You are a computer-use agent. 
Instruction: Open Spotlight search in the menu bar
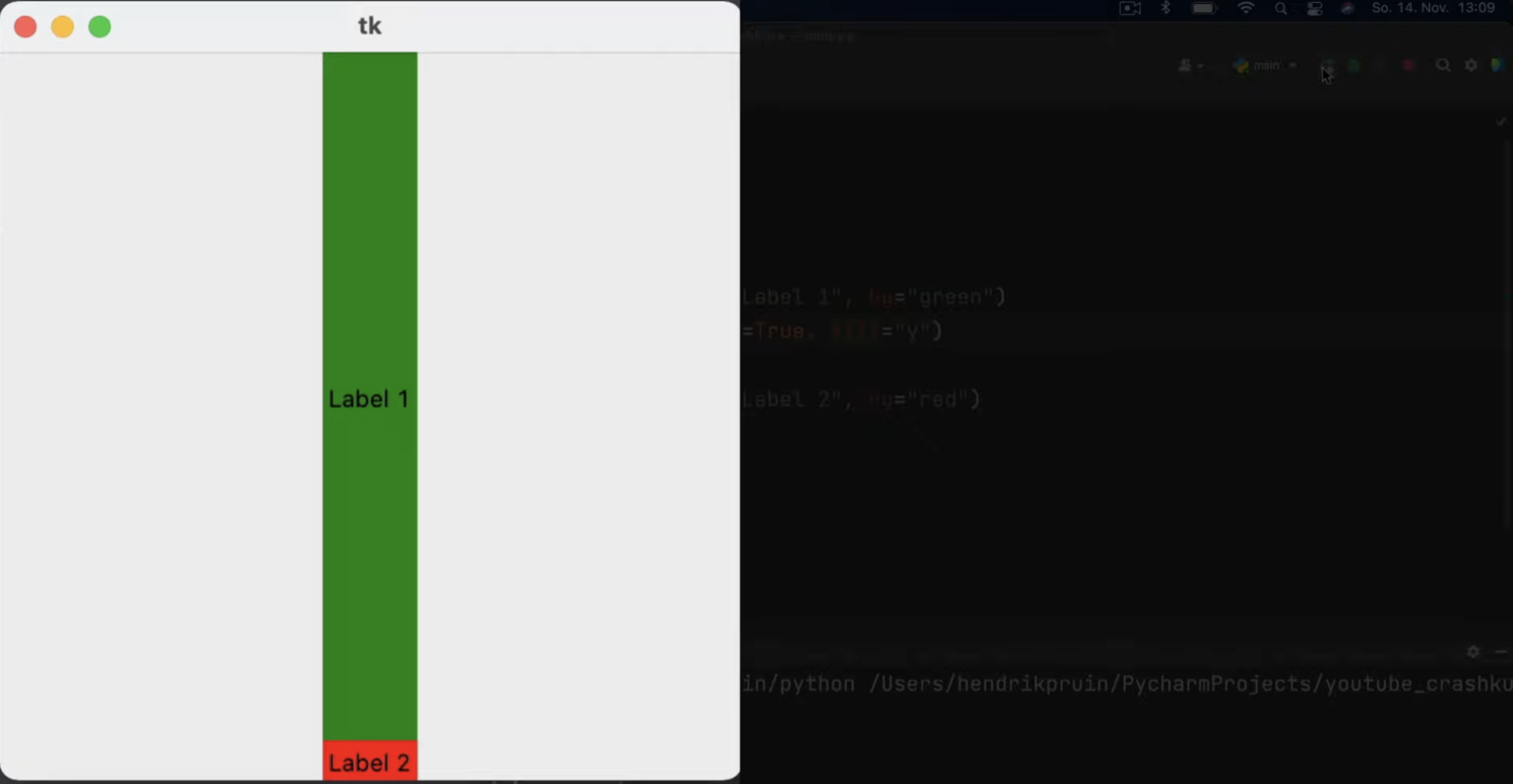coord(1281,8)
